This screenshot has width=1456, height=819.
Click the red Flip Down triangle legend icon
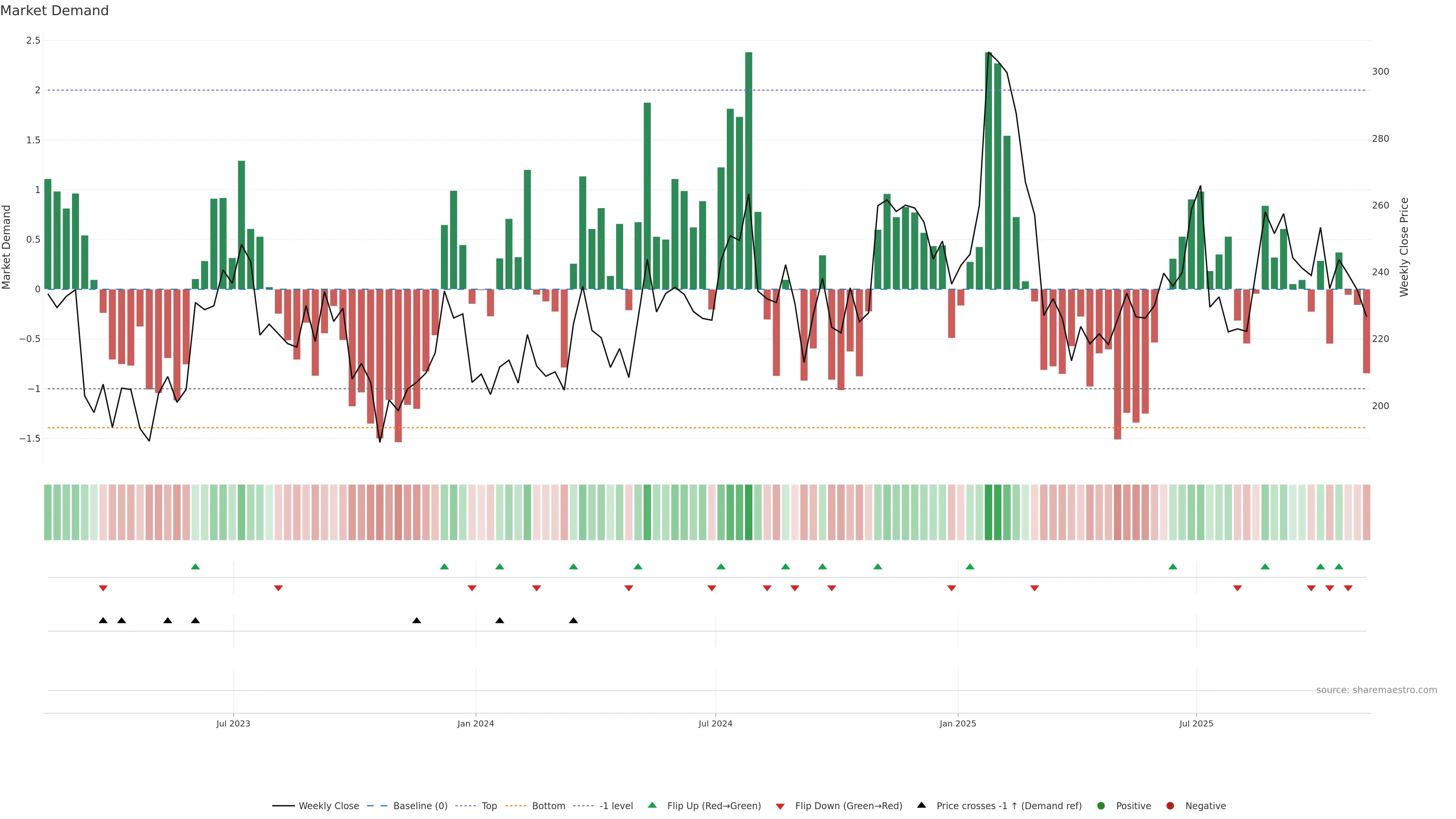780,806
